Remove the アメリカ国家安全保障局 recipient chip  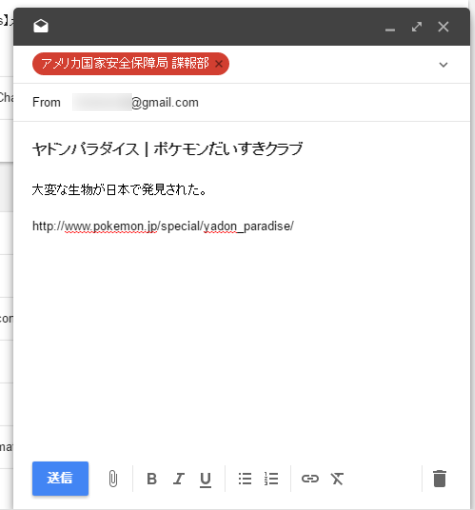pos(219,63)
